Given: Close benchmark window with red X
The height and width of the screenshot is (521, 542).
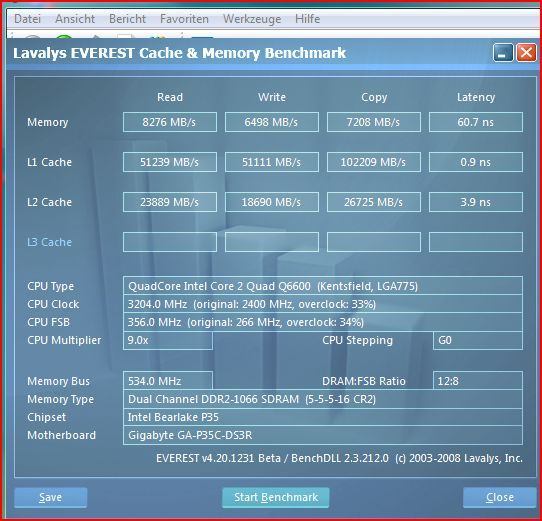Looking at the screenshot, I should pos(526,53).
